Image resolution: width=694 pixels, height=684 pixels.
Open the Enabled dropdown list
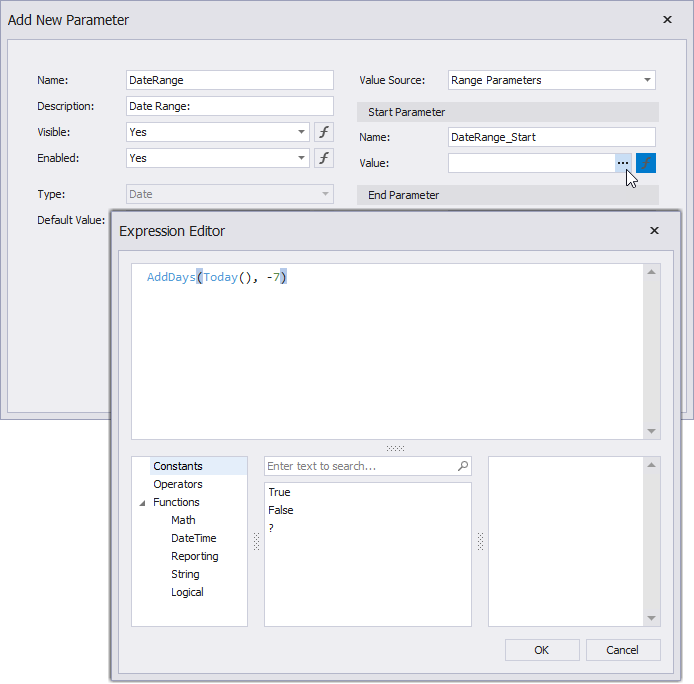(302, 158)
